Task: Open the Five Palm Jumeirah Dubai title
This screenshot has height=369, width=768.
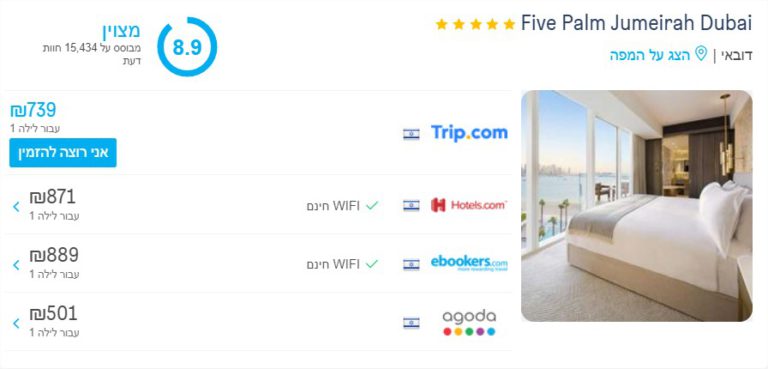Action: click(636, 24)
